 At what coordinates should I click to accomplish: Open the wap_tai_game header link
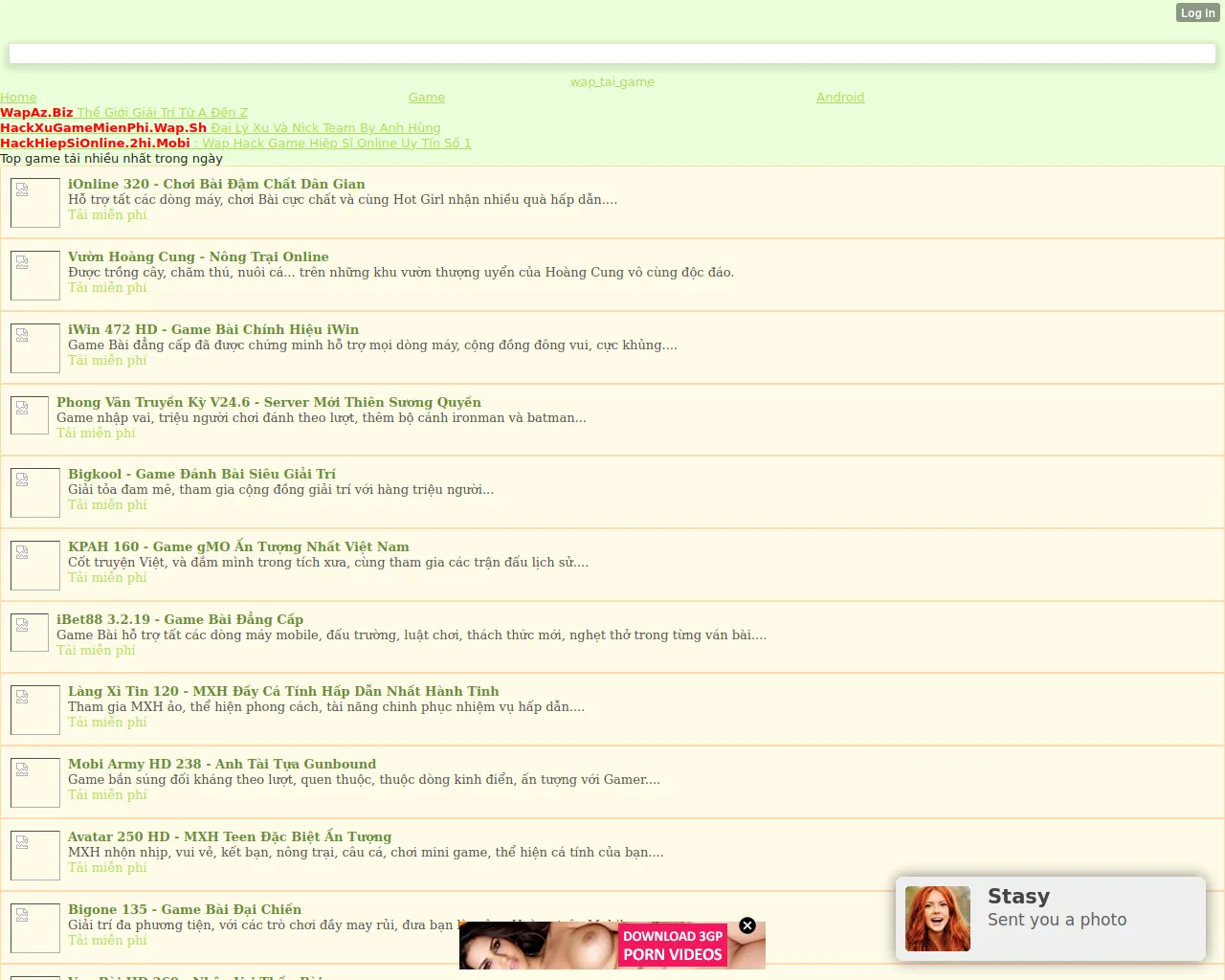pyautogui.click(x=612, y=82)
